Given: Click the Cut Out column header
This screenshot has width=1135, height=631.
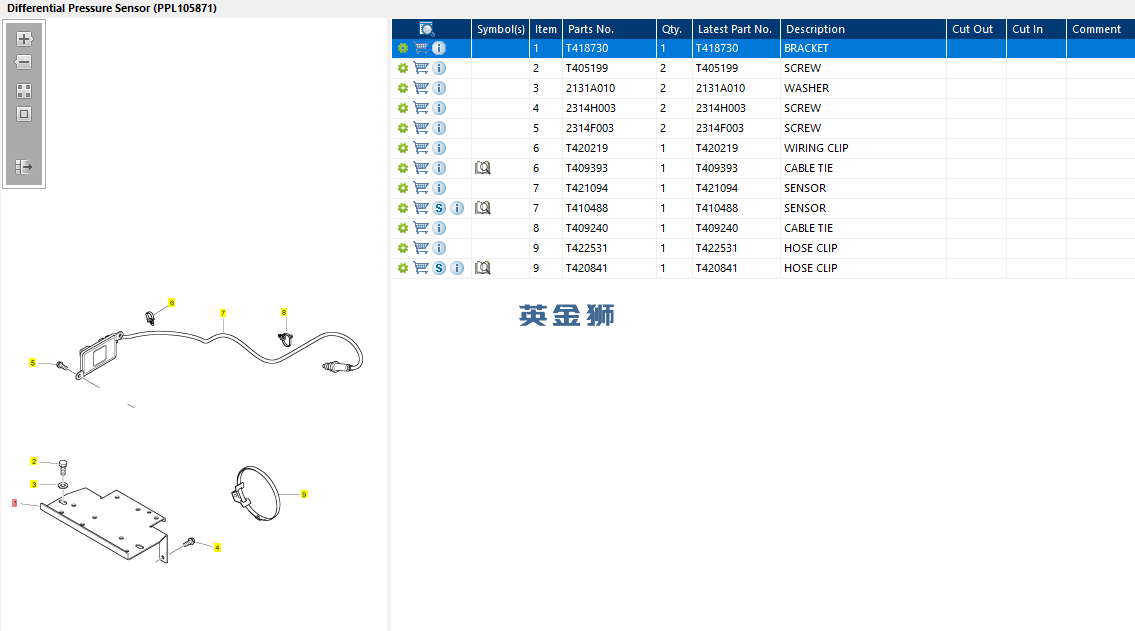Looking at the screenshot, I should [976, 29].
